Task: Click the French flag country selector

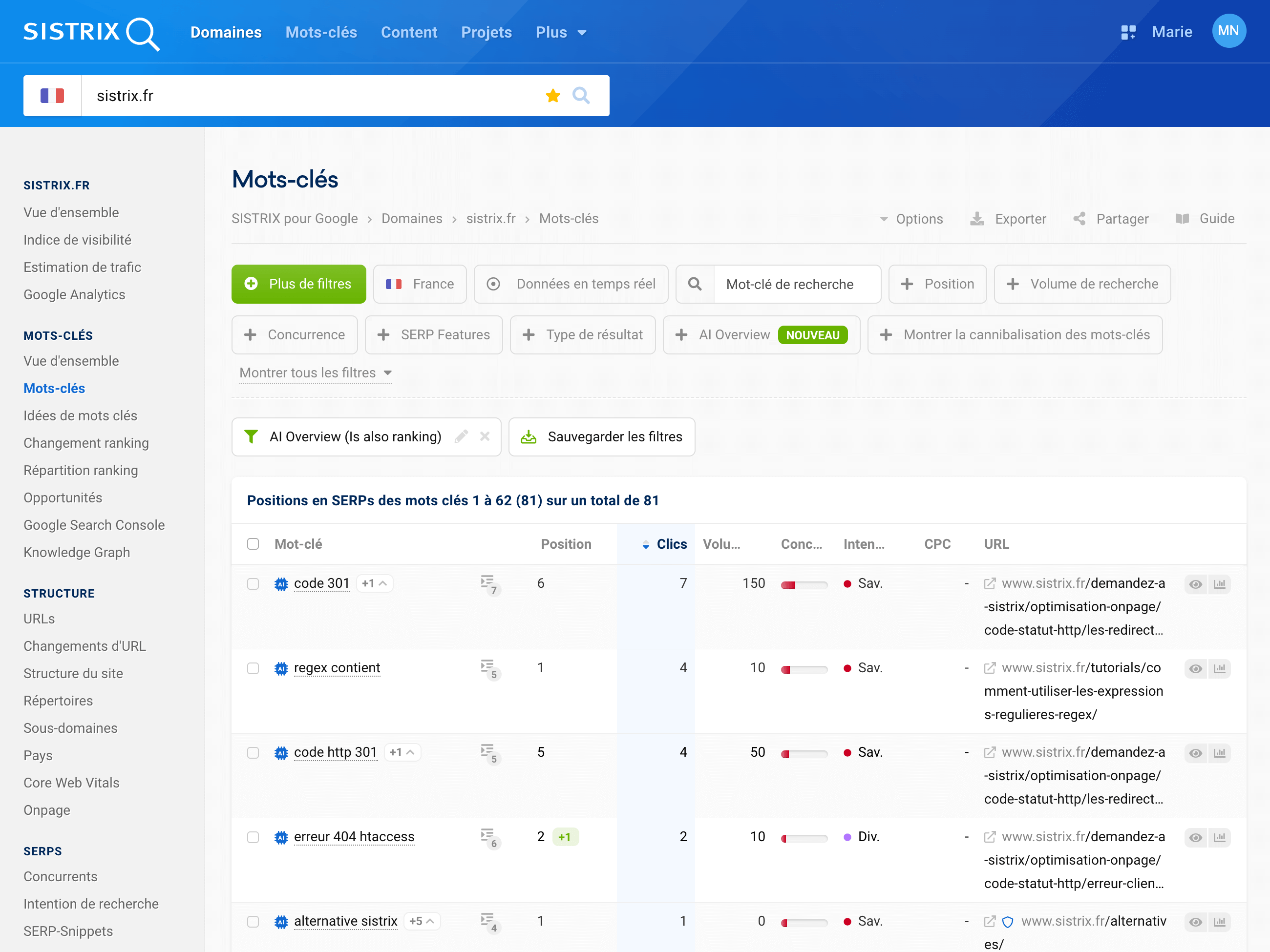Action: coord(52,95)
